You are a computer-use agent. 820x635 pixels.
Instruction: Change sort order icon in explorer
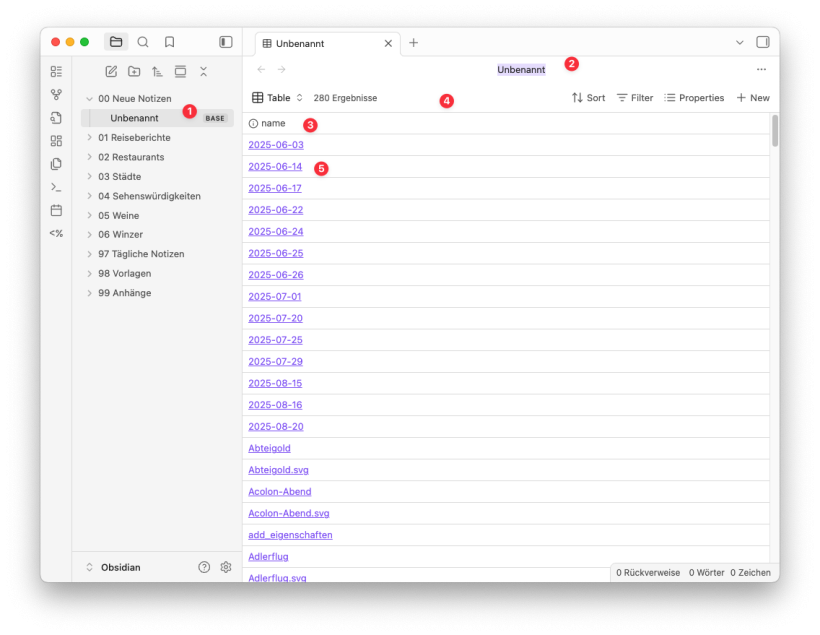(157, 72)
